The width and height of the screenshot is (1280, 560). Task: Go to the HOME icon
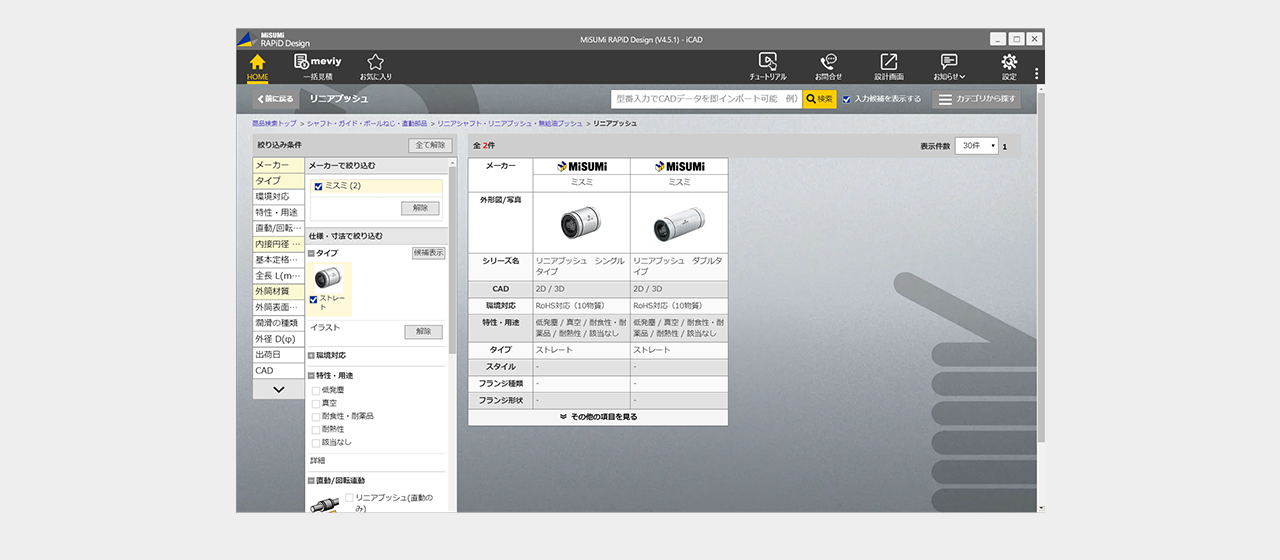(x=257, y=66)
